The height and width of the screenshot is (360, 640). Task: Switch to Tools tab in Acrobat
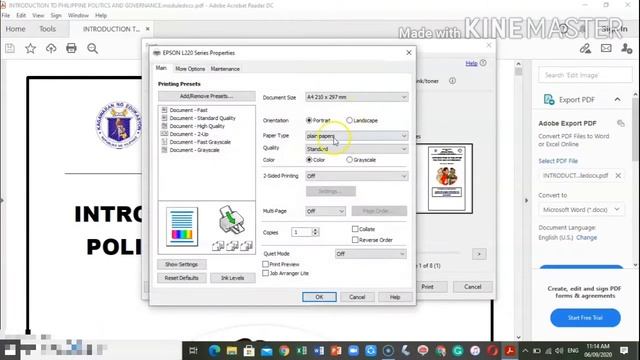click(47, 29)
